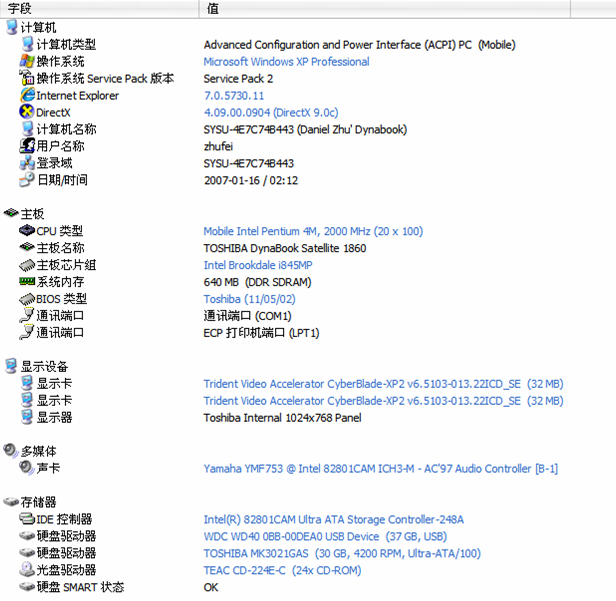Open the Toshiba (11/05/02) BIOS link
616x601 pixels.
pyautogui.click(x=249, y=299)
